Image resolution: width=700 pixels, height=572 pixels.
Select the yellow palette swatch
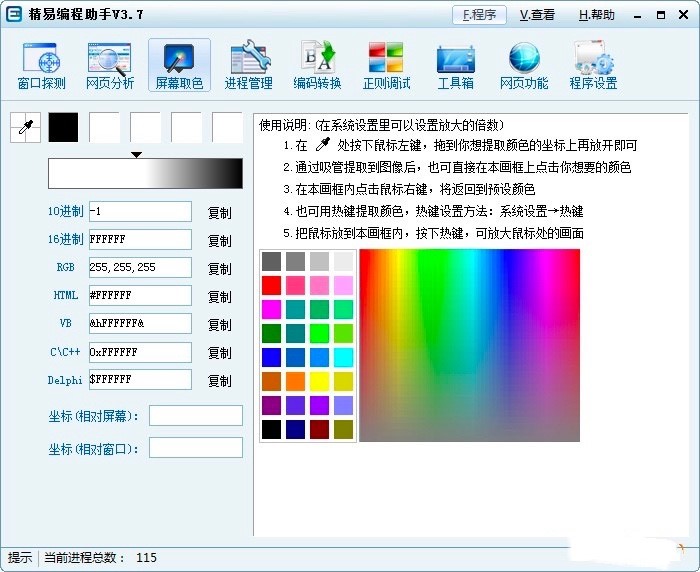click(319, 382)
